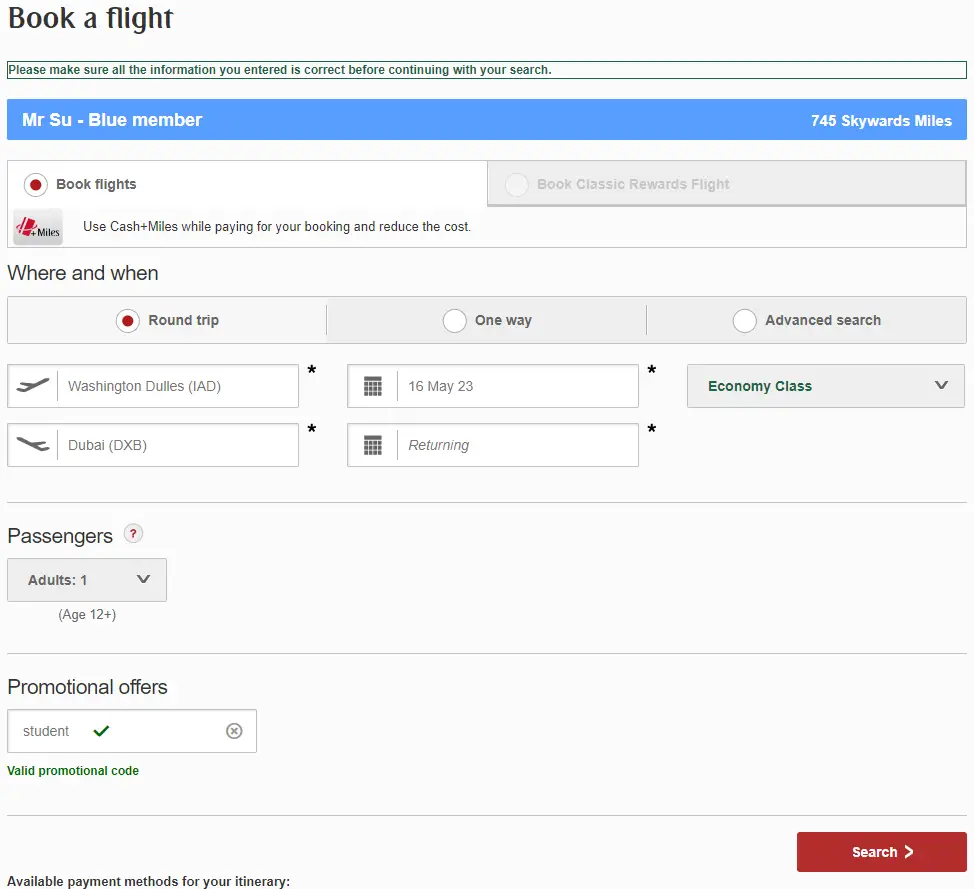Click the 745 Skywards Miles balance
The height and width of the screenshot is (889, 974).
tap(881, 120)
